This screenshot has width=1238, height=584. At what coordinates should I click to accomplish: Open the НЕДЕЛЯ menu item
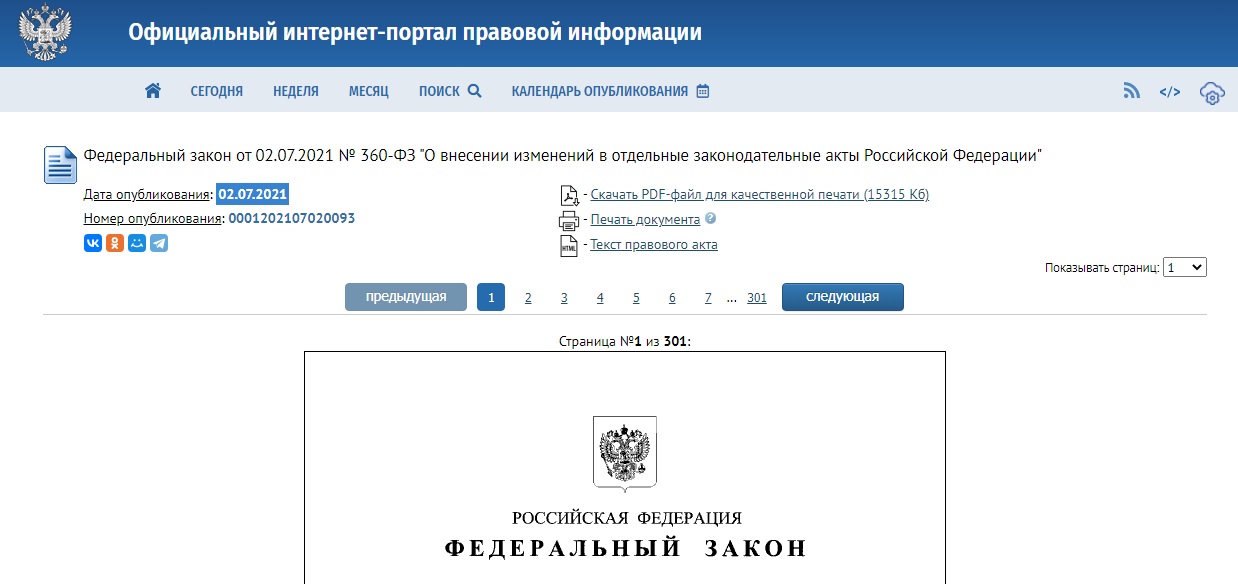coord(296,91)
